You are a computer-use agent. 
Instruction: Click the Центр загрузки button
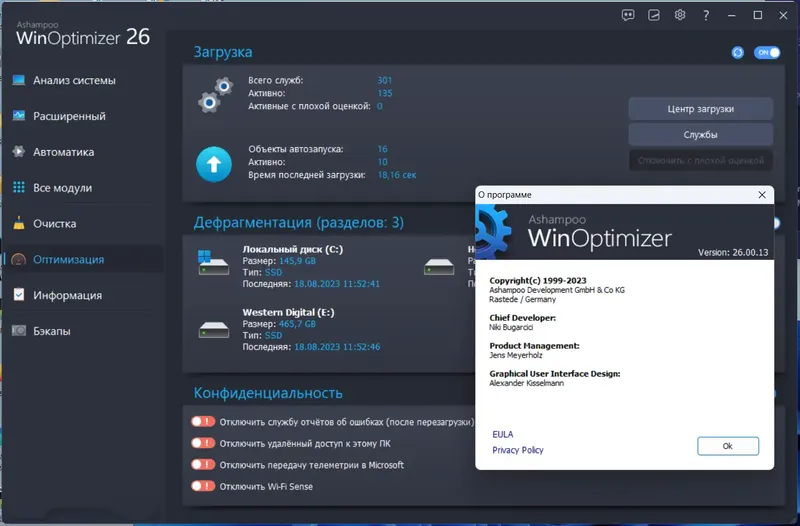coord(701,109)
